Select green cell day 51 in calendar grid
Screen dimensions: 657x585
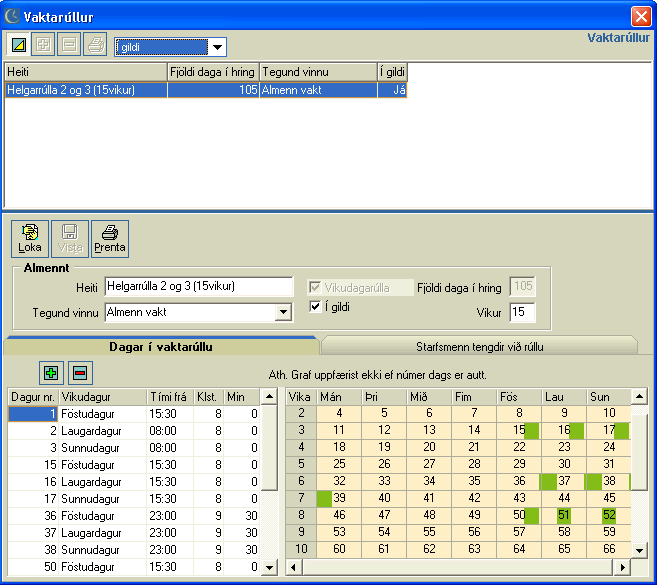(563, 515)
